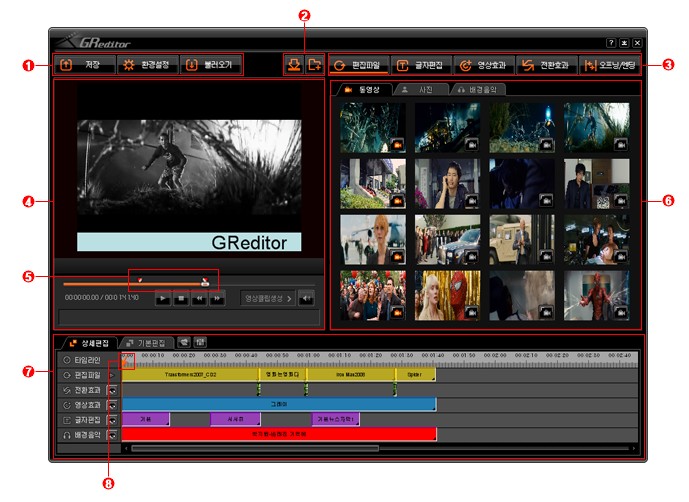Select the blonde woman near airplane thumbnail

click(x=373, y=240)
